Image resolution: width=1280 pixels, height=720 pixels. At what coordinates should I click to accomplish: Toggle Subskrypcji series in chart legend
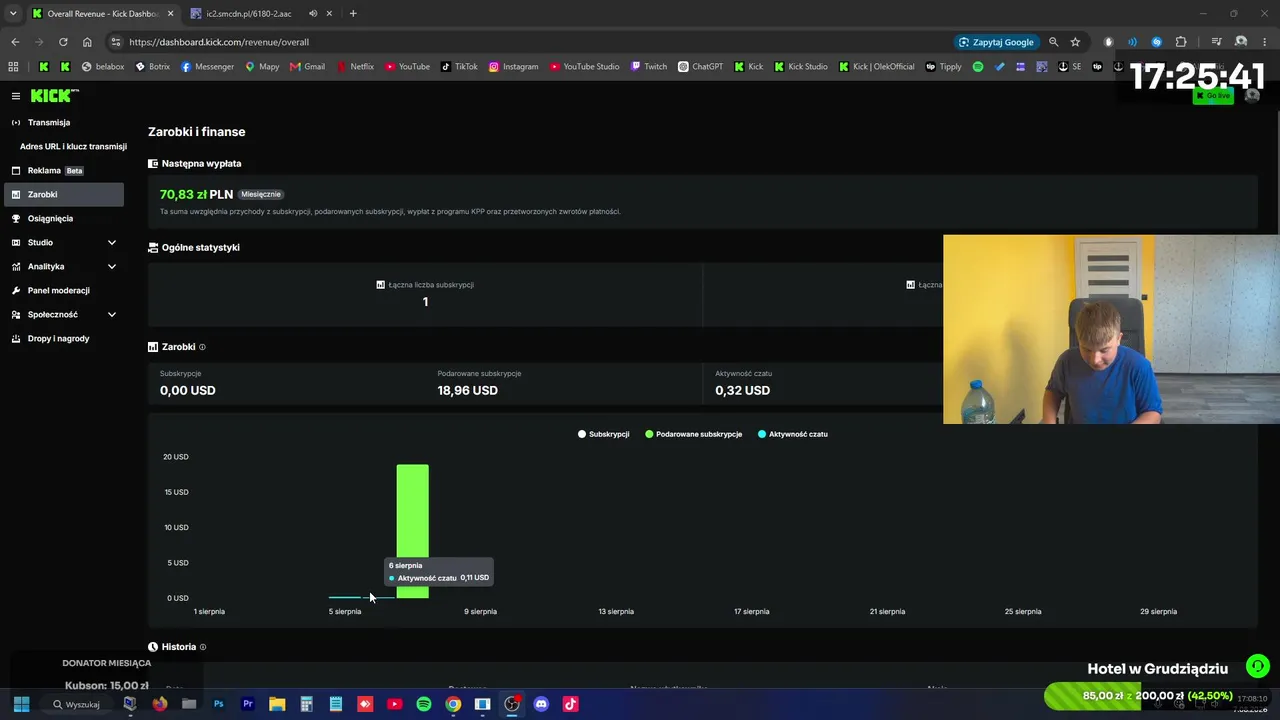click(604, 434)
